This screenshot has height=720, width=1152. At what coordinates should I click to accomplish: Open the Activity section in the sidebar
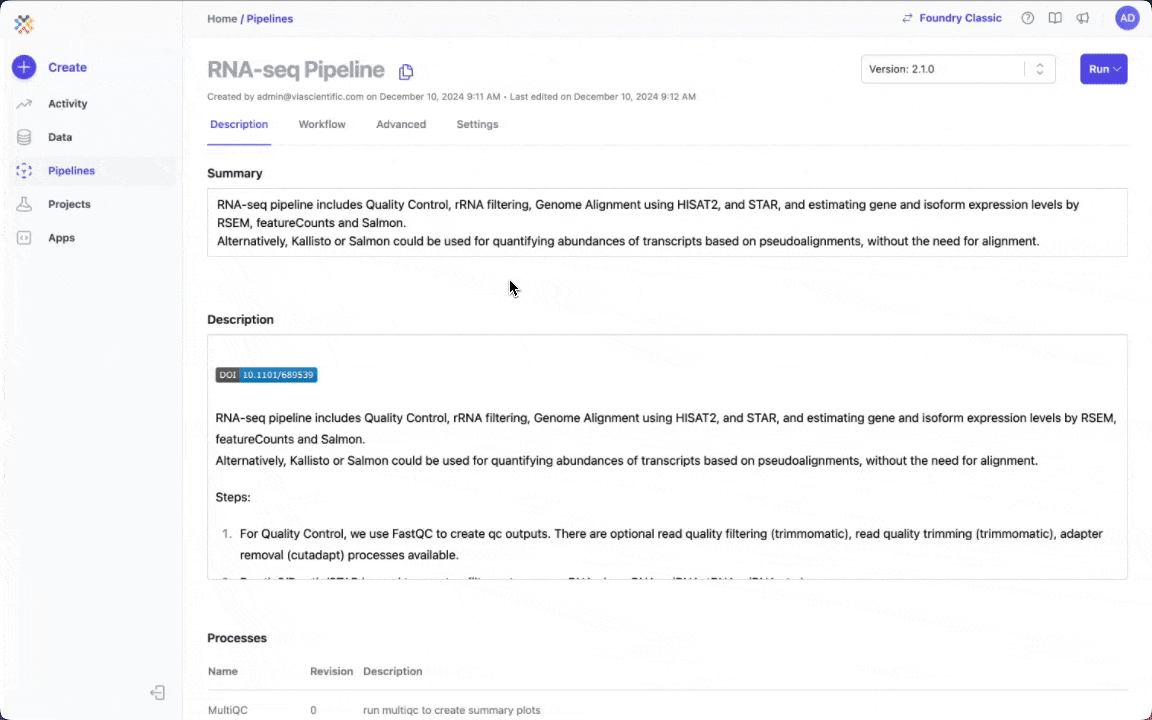67,103
